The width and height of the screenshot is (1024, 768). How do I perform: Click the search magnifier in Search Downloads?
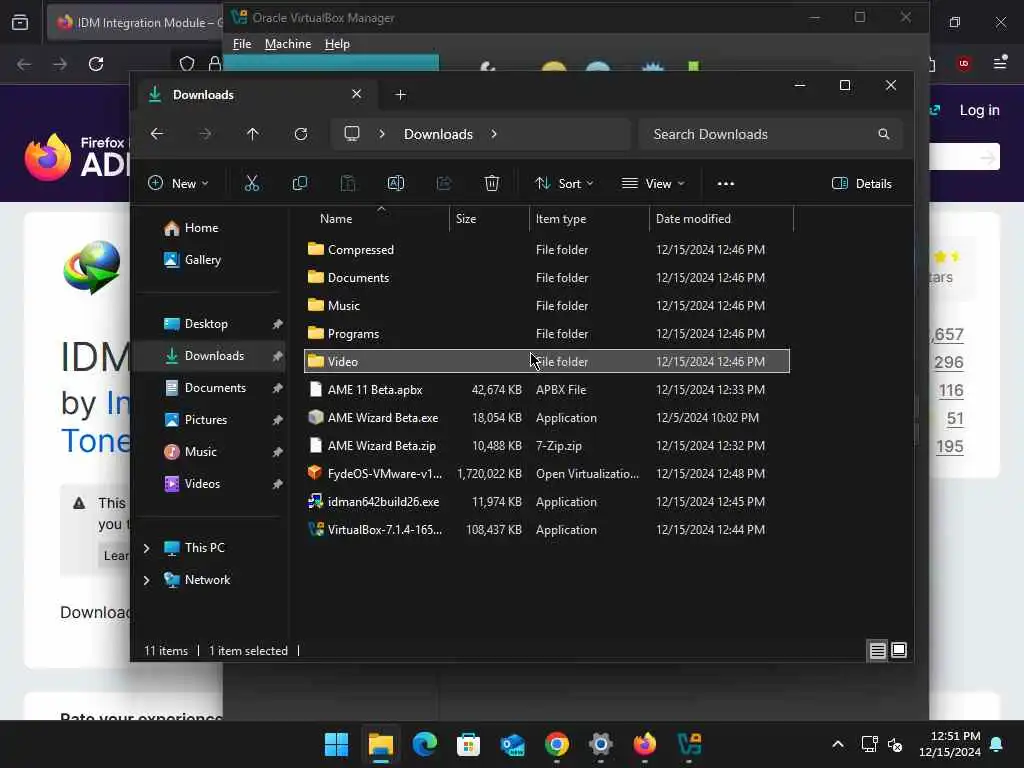884,134
